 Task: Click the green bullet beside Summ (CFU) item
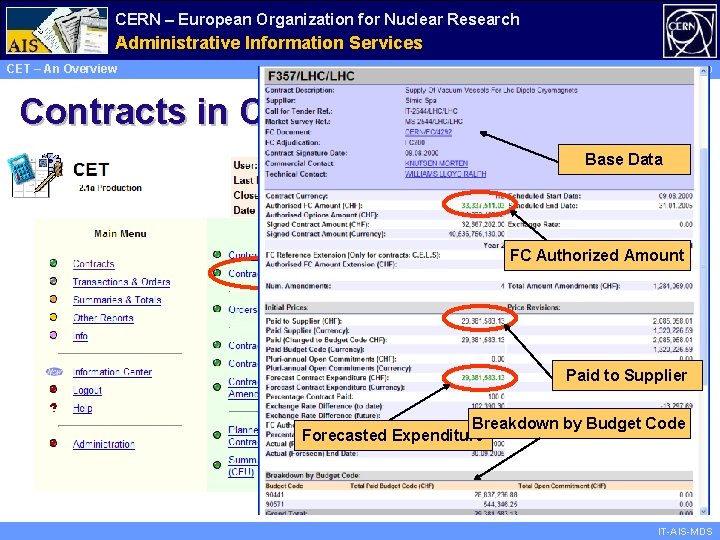(217, 465)
